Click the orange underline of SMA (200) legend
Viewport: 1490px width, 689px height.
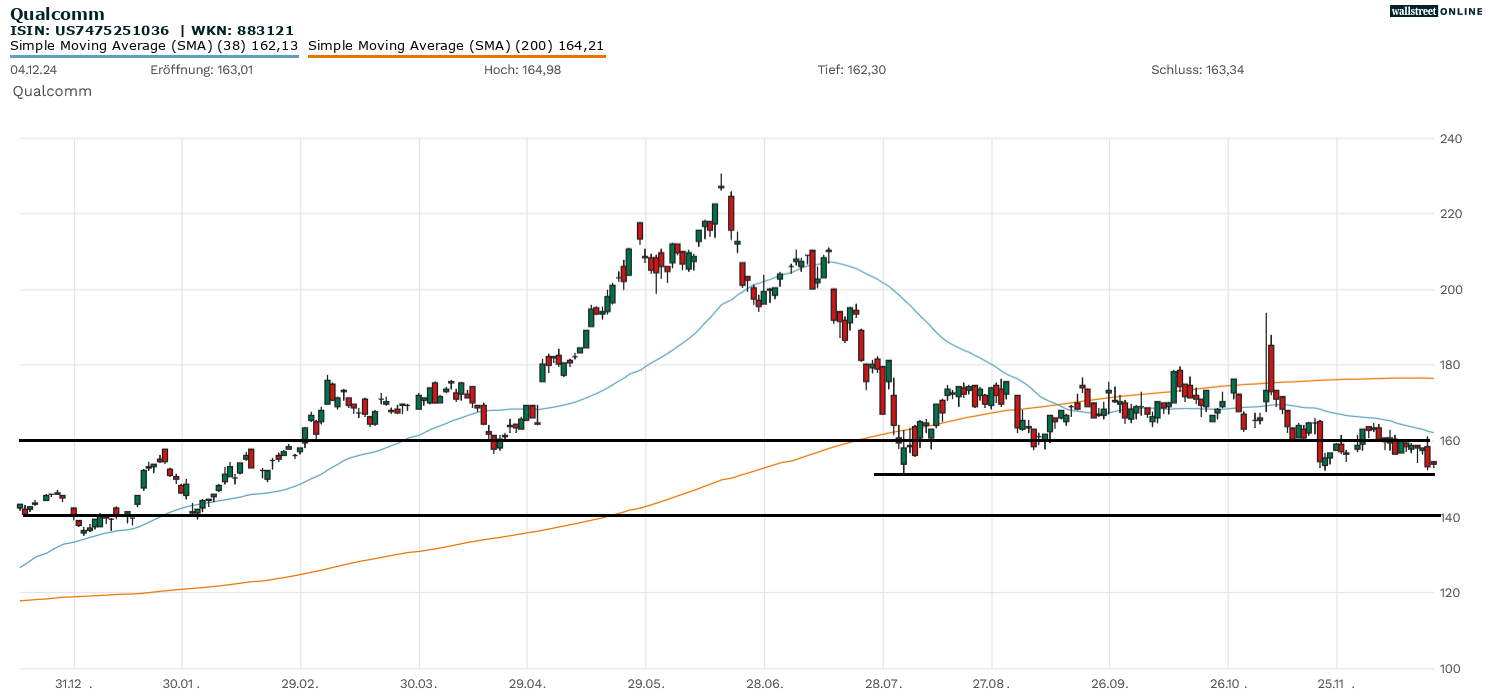(456, 56)
